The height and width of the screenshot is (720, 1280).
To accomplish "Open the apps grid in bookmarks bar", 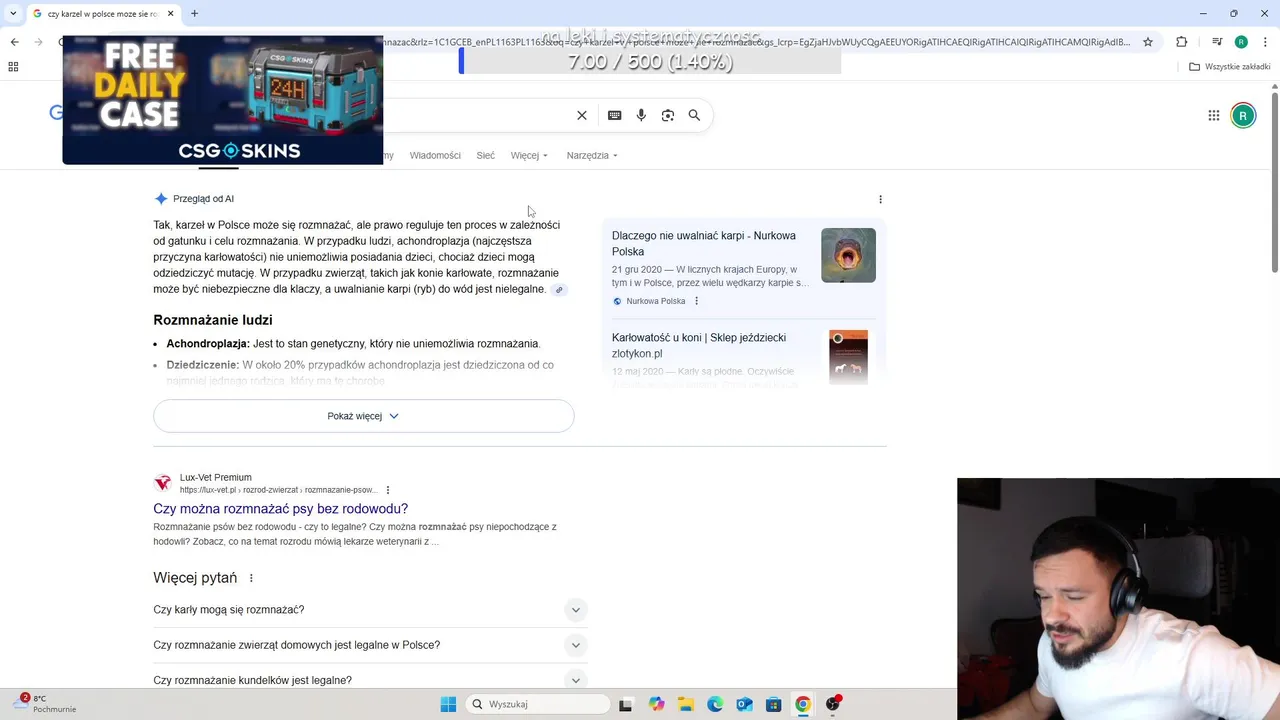I will pyautogui.click(x=13, y=66).
